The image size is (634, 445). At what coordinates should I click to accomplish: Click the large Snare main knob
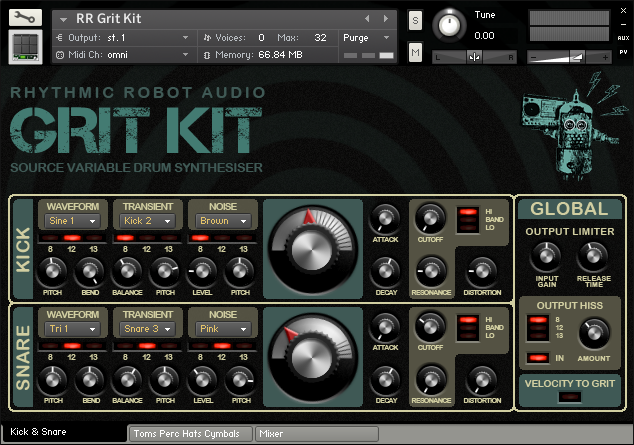click(x=312, y=357)
